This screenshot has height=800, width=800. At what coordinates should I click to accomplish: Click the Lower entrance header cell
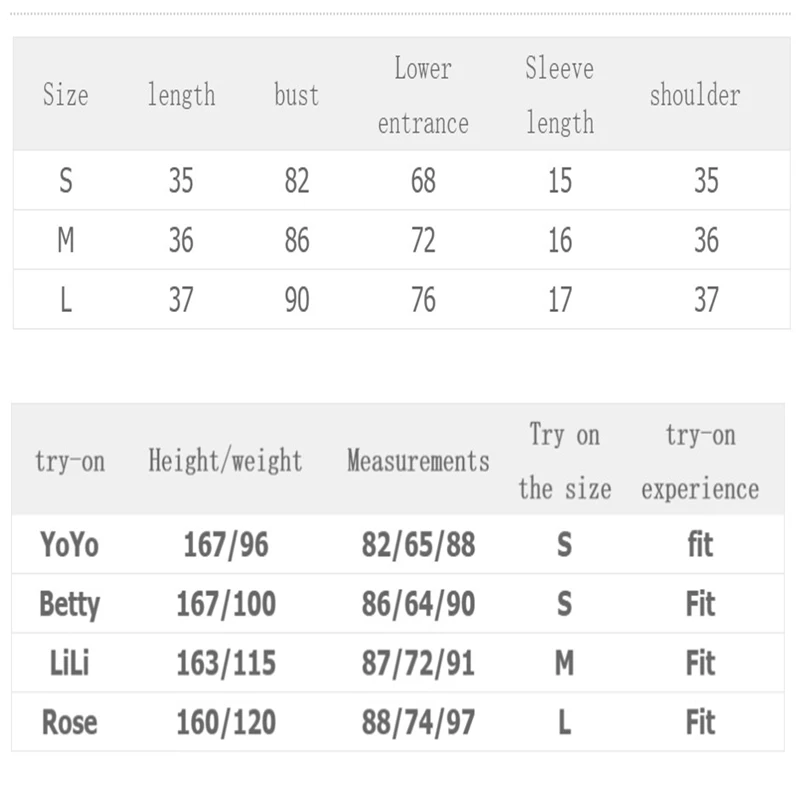423,96
